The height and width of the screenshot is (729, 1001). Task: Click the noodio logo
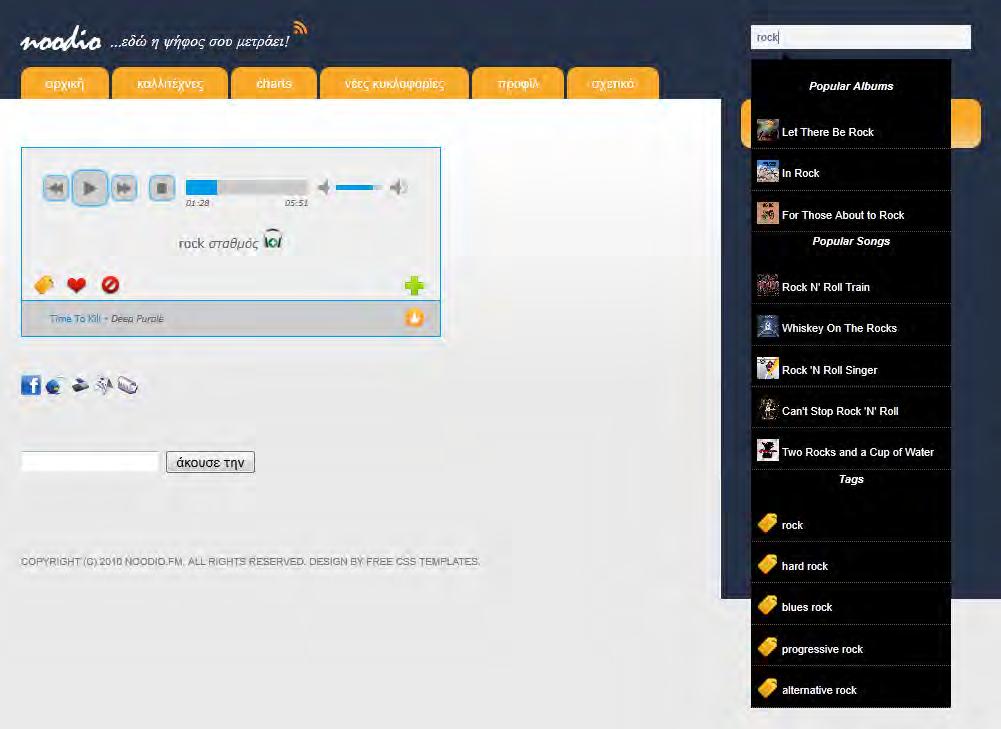[61, 40]
